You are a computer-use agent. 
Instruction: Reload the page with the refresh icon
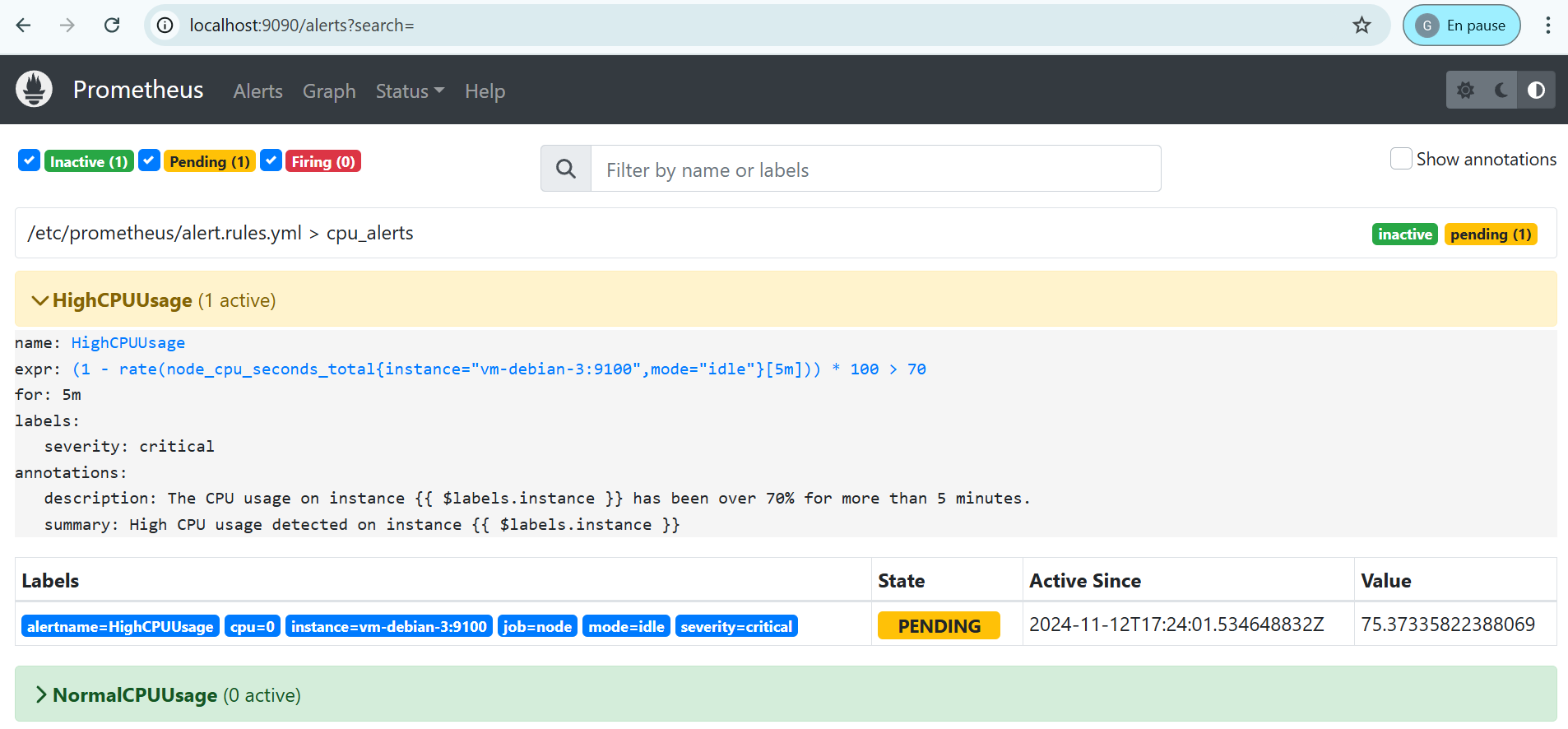[x=112, y=26]
